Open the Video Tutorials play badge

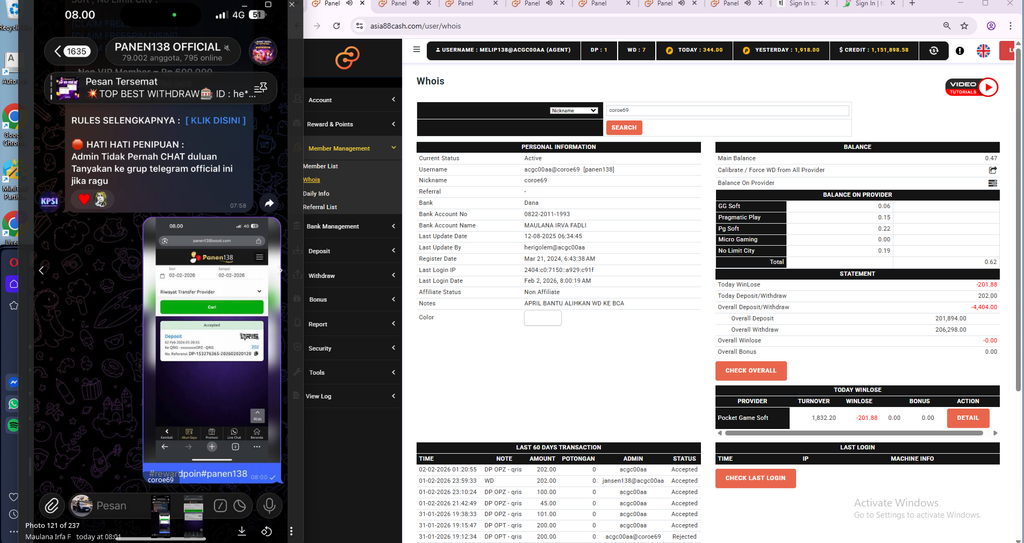tap(972, 87)
